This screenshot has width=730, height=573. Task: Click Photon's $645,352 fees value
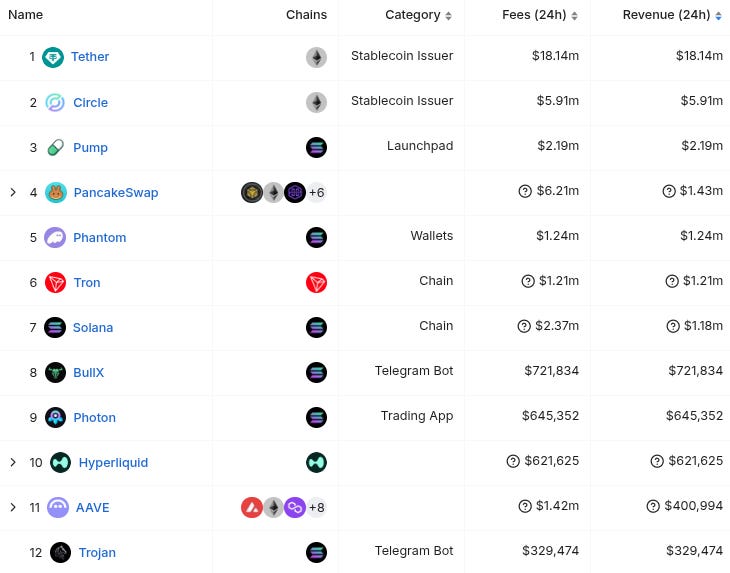[550, 416]
